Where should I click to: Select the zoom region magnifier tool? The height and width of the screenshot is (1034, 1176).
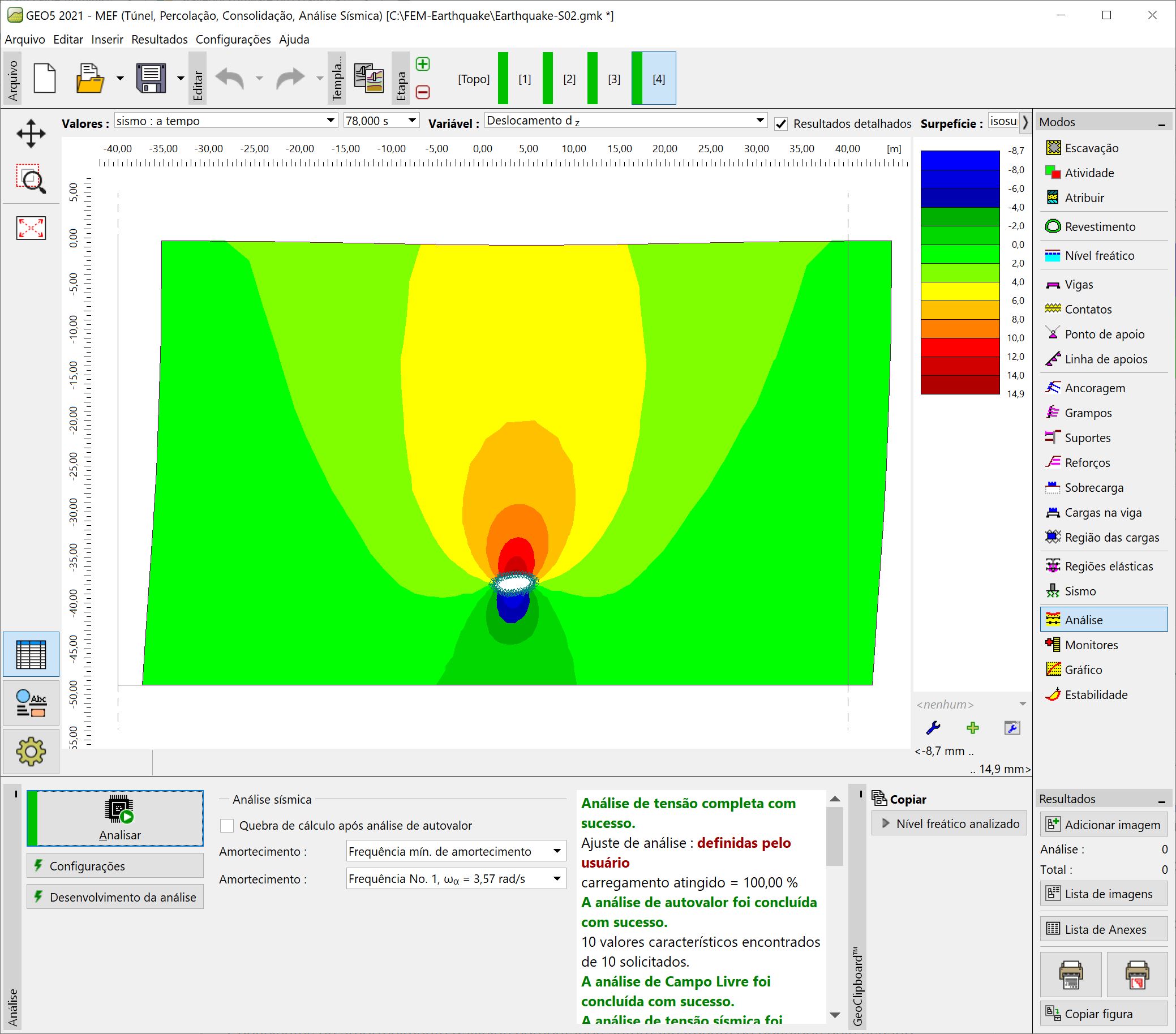[31, 179]
